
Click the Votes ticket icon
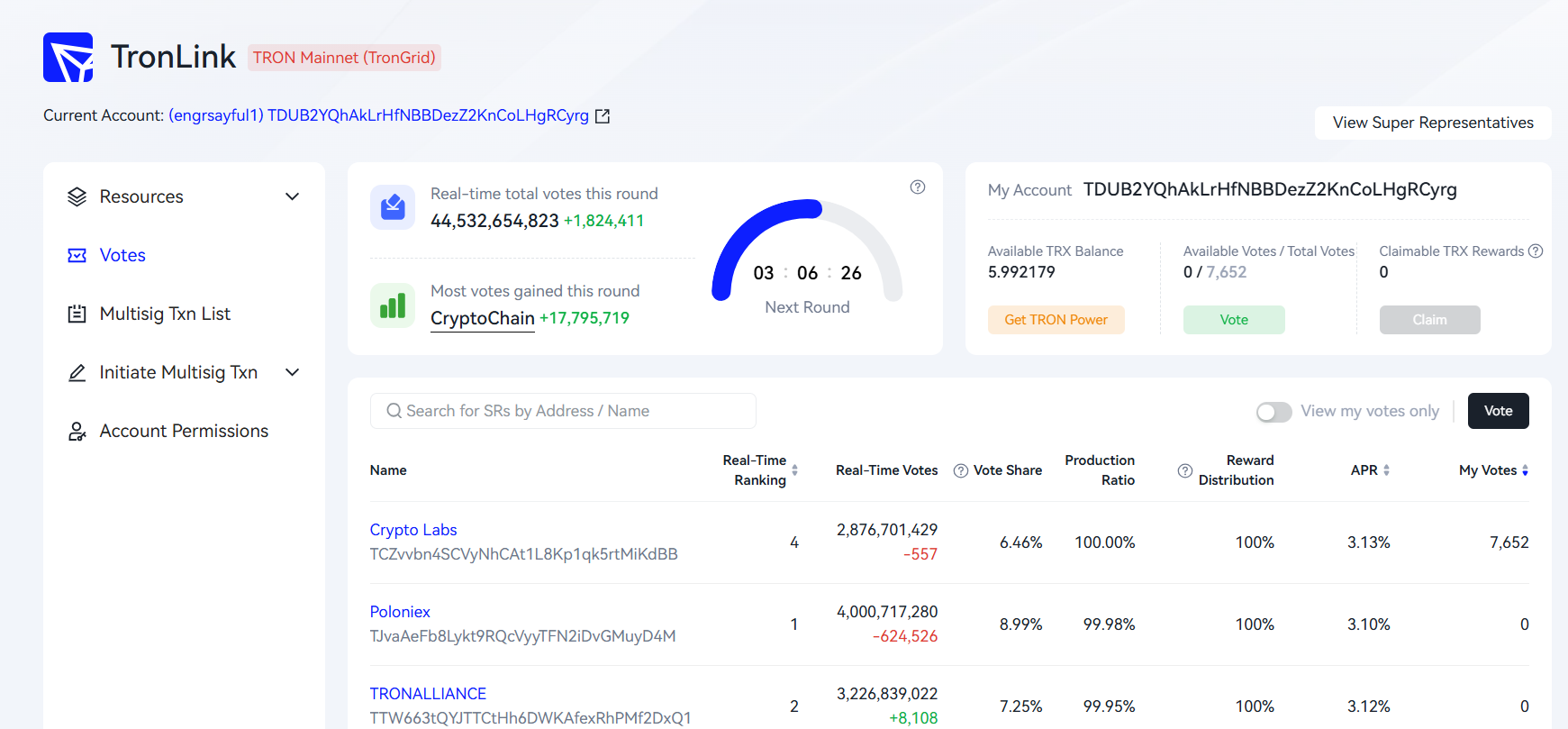(77, 255)
